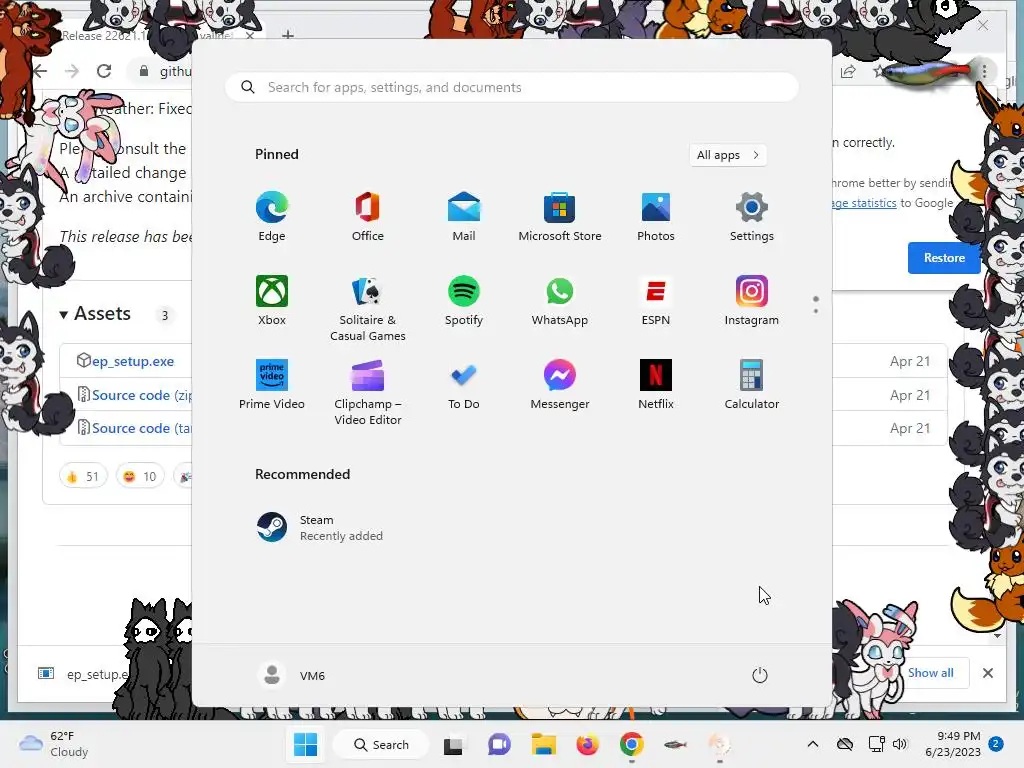The image size is (1024, 768).
Task: Open the volume control in system tray
Action: click(900, 744)
